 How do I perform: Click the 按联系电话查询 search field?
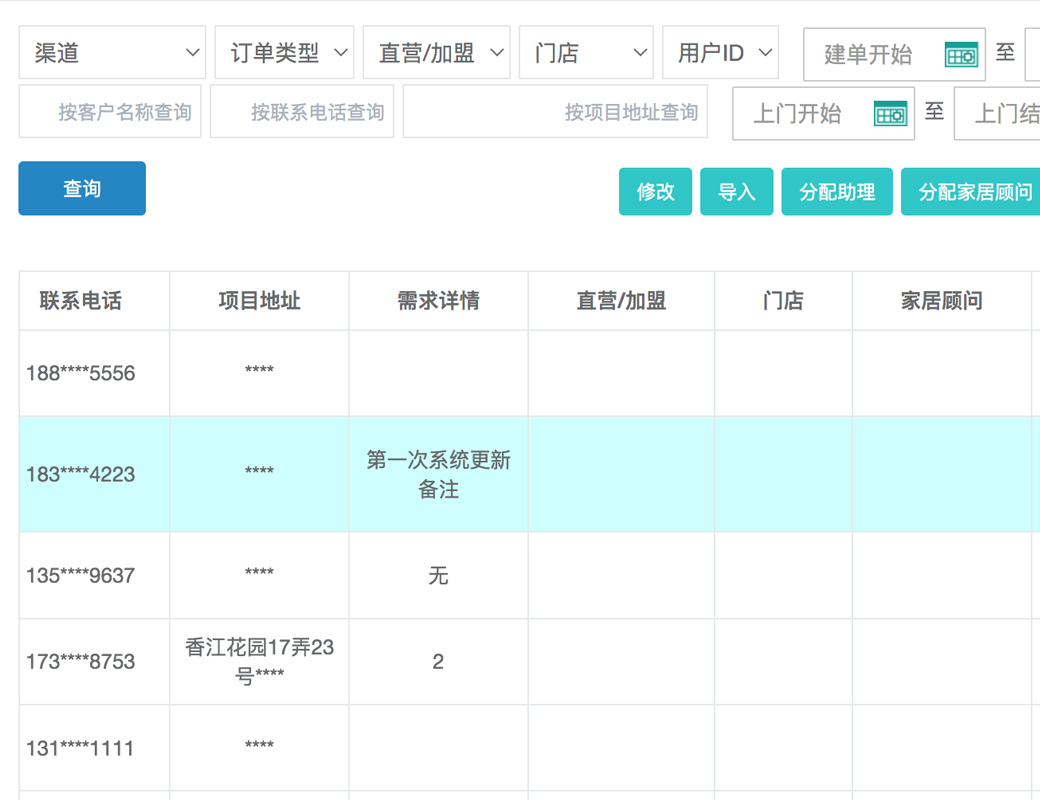302,112
